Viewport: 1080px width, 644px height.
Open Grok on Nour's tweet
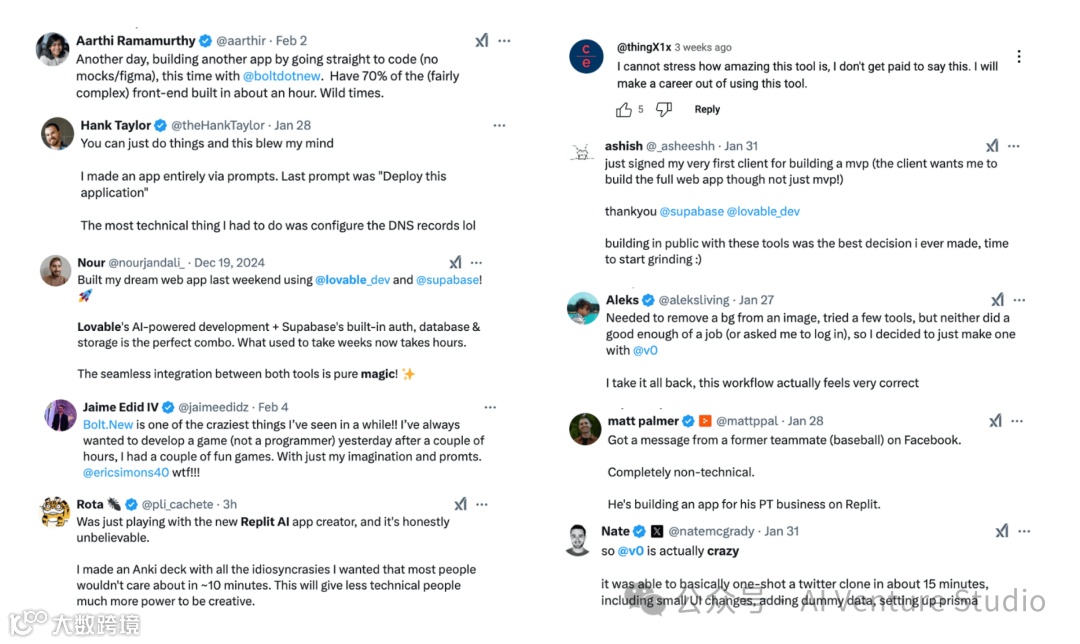point(455,263)
